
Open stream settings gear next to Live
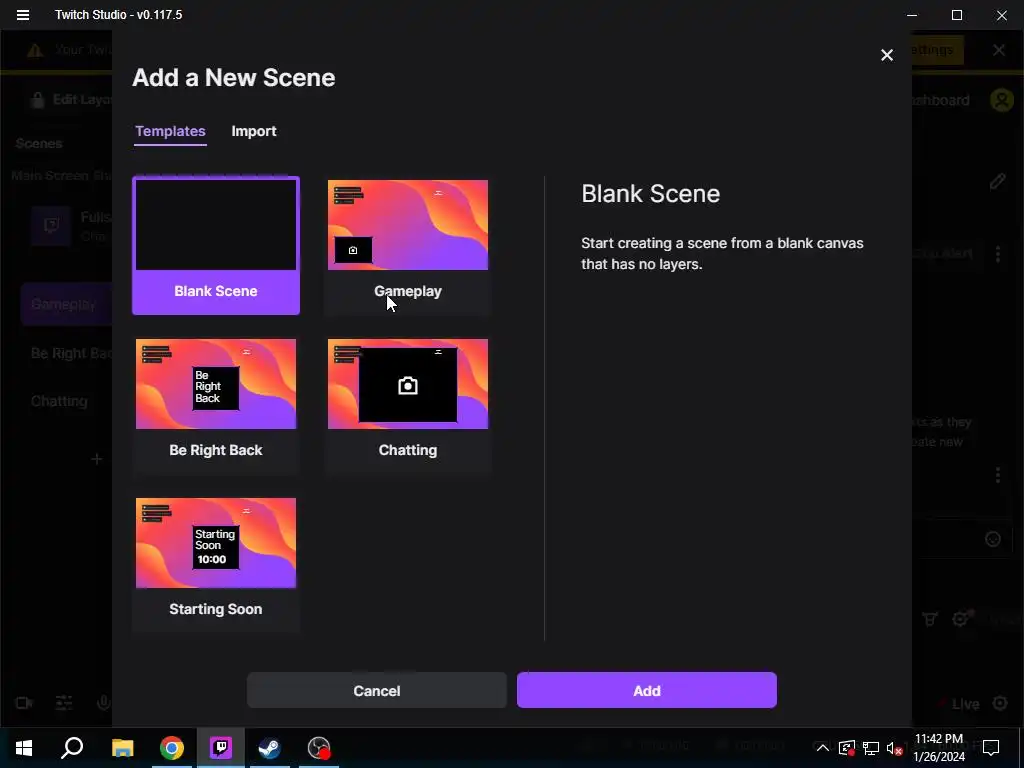click(1000, 703)
